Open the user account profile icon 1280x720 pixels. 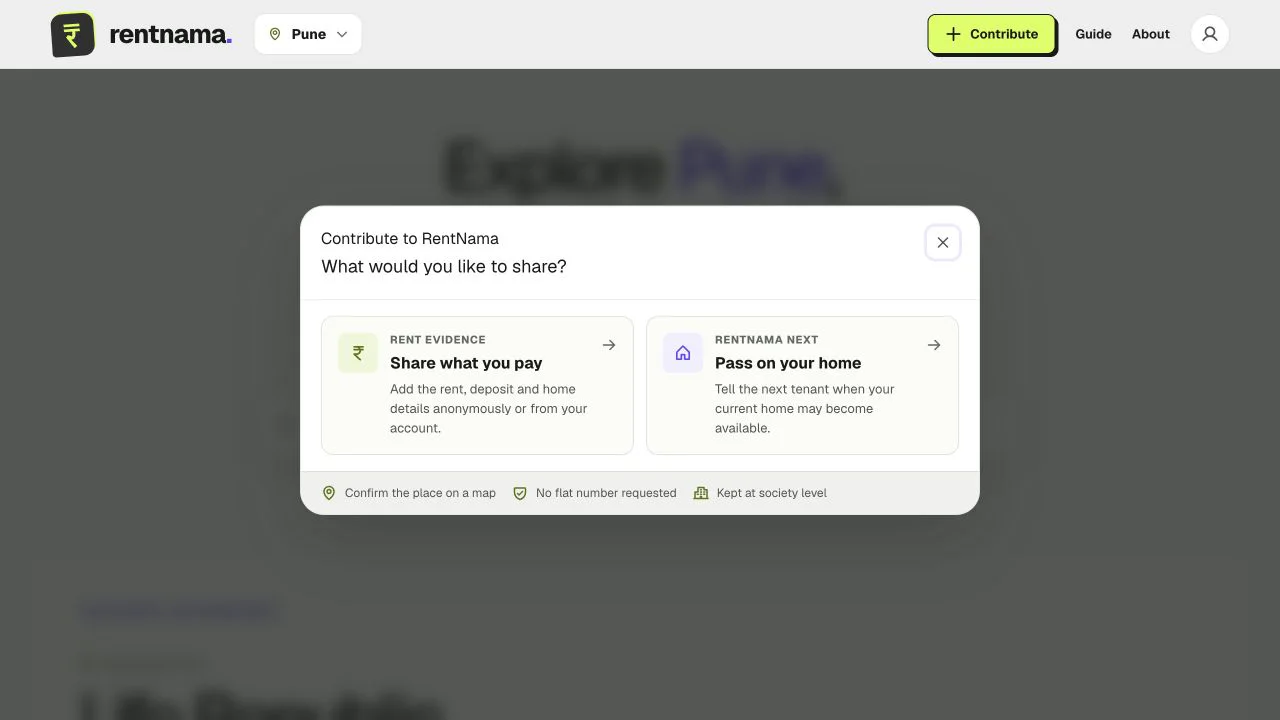[1209, 34]
